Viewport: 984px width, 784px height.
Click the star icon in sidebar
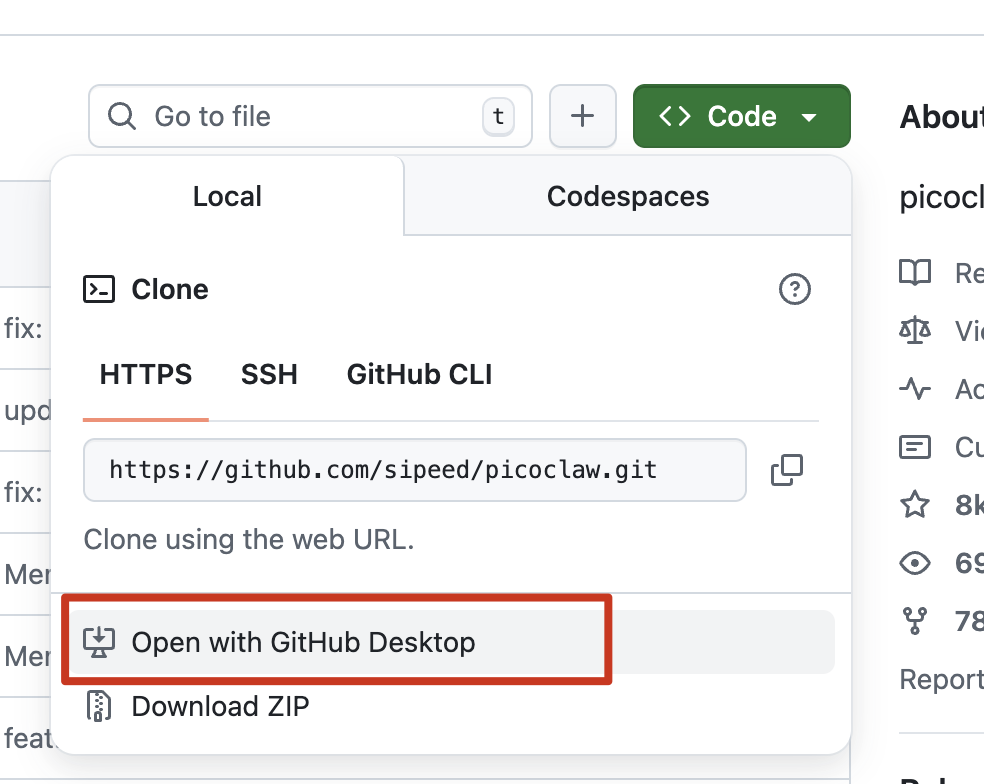pyautogui.click(x=915, y=505)
